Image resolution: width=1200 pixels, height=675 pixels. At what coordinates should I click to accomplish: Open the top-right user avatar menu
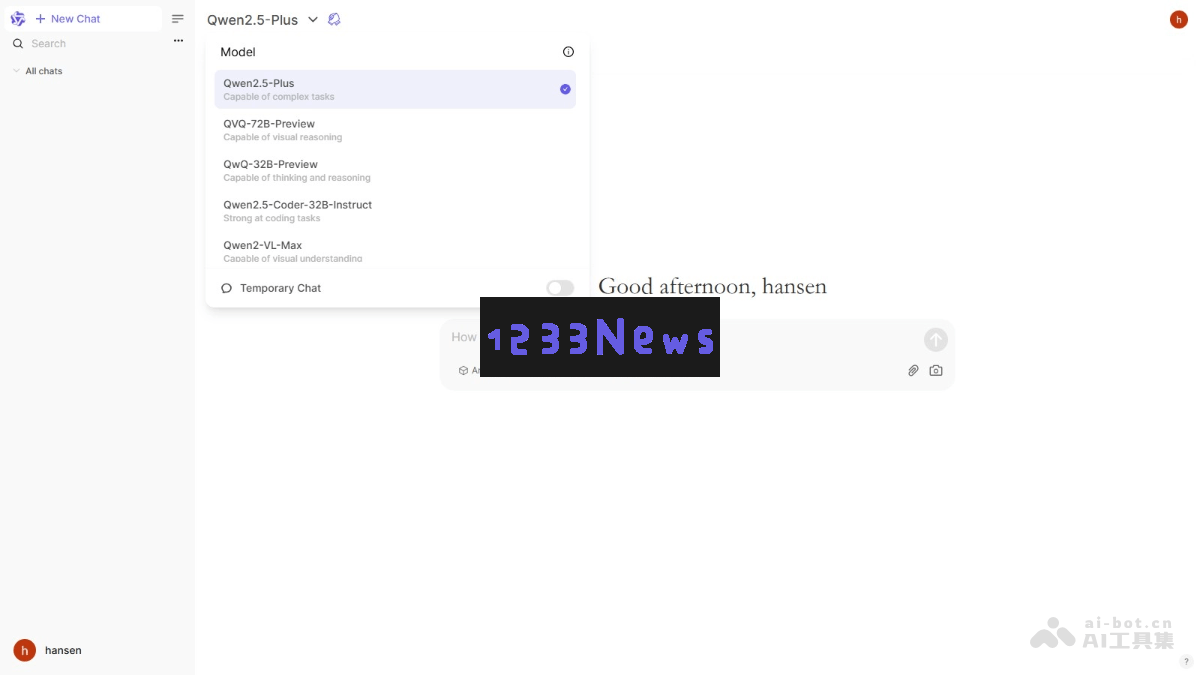click(1179, 19)
